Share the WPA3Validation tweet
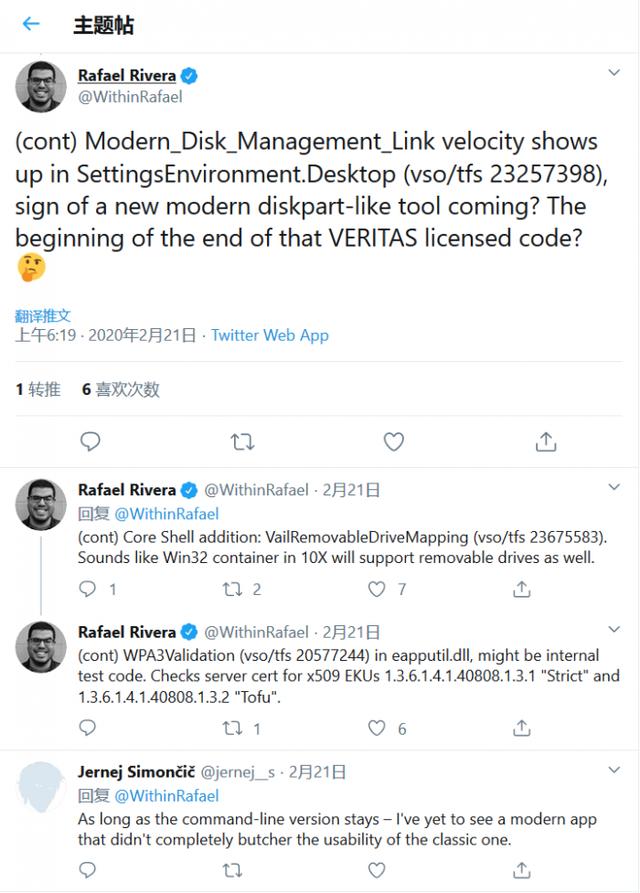640x893 pixels. (522, 728)
